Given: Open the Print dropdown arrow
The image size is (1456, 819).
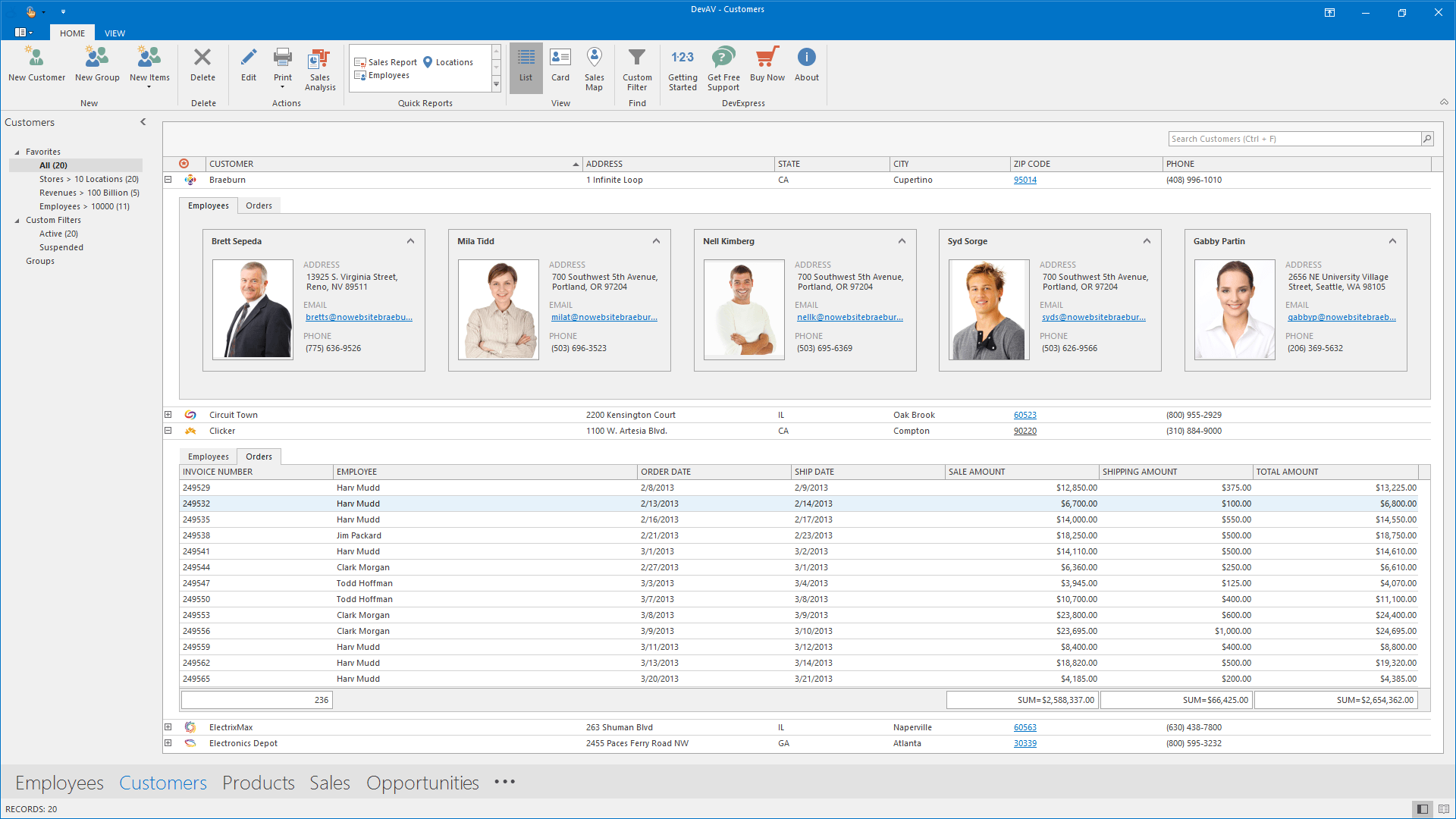Looking at the screenshot, I should click(x=283, y=87).
